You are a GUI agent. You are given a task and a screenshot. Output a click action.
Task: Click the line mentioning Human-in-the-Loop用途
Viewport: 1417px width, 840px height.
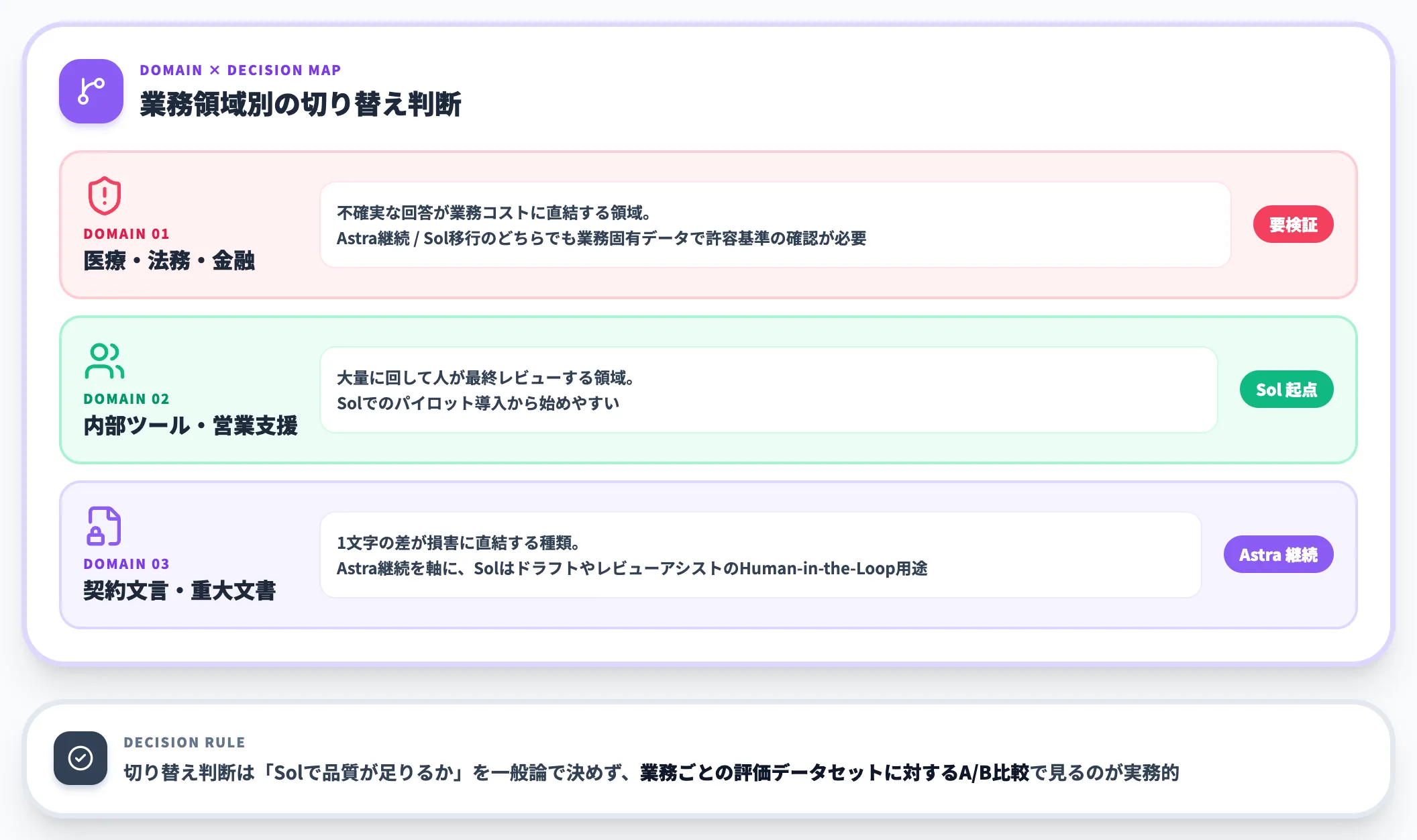point(632,568)
